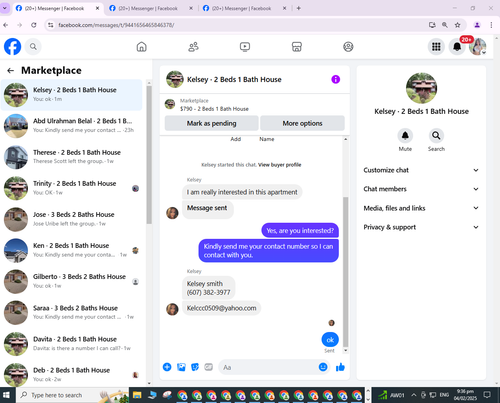
Task: Mute the Kelsey conversation bell
Action: coord(405,136)
